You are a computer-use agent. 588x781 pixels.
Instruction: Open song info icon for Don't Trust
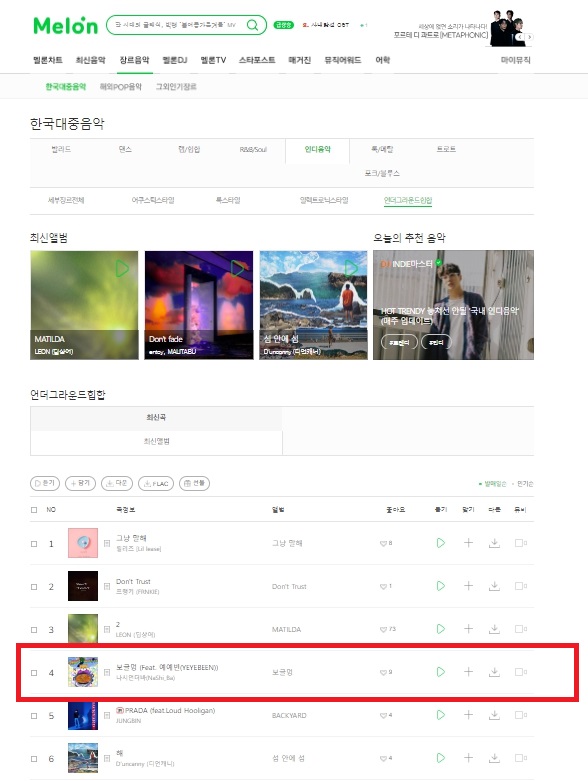tap(107, 586)
